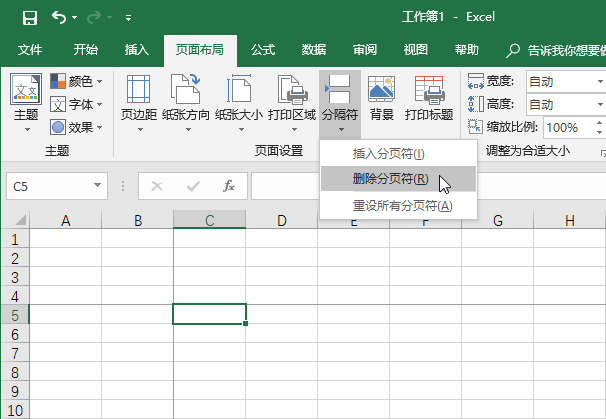This screenshot has width=606, height=419.
Task: Switch to the 开始 tab
Action: 85,49
